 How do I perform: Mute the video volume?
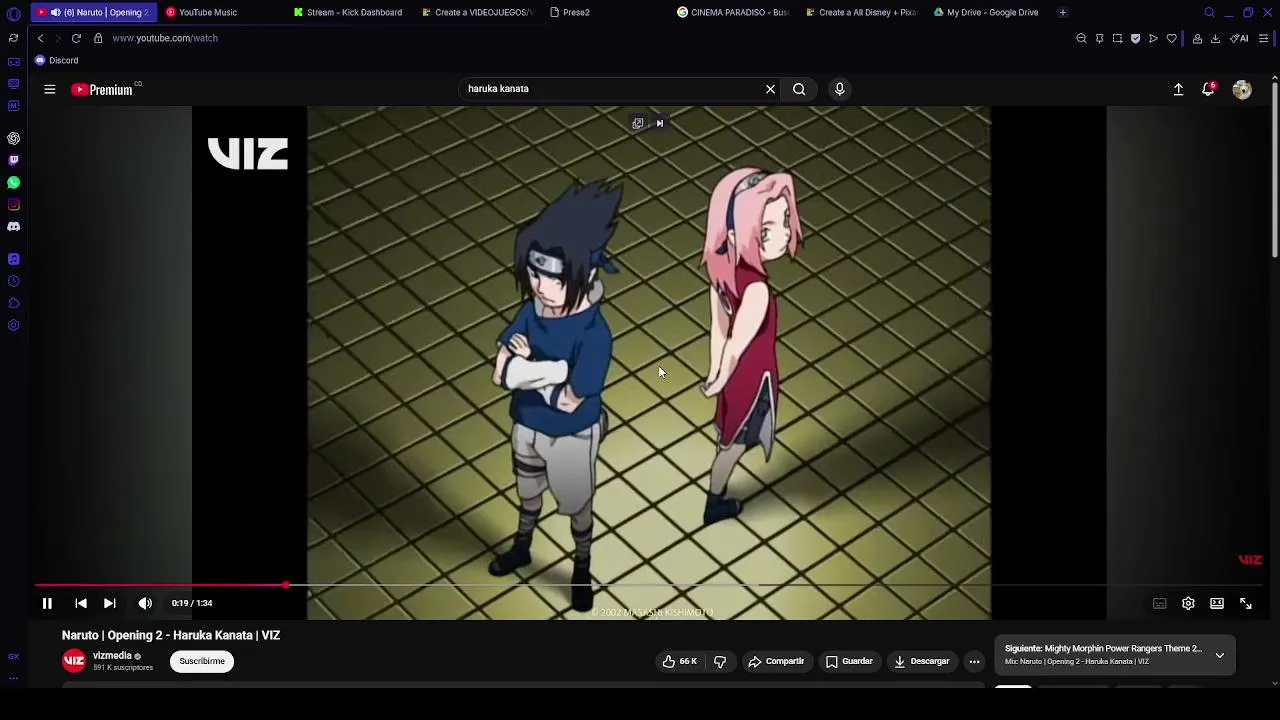click(145, 603)
